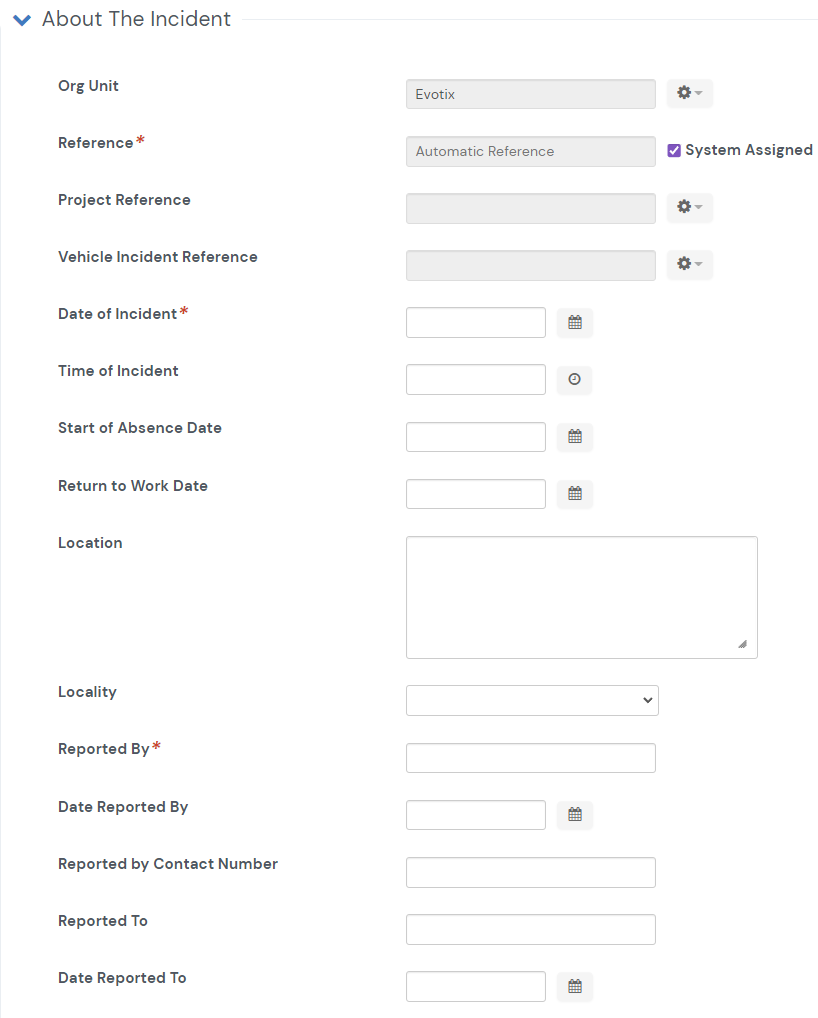Uncheck the System Assigned checkbox

(674, 151)
